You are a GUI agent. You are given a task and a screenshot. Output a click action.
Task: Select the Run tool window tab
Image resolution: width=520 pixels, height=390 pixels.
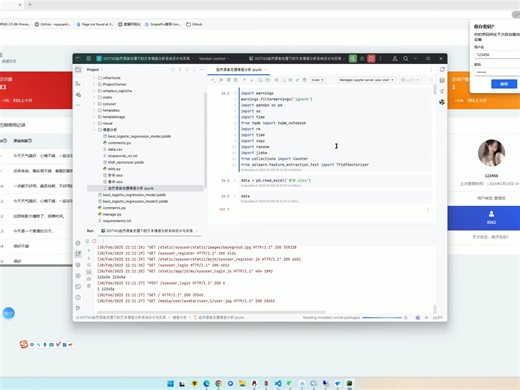(90, 231)
